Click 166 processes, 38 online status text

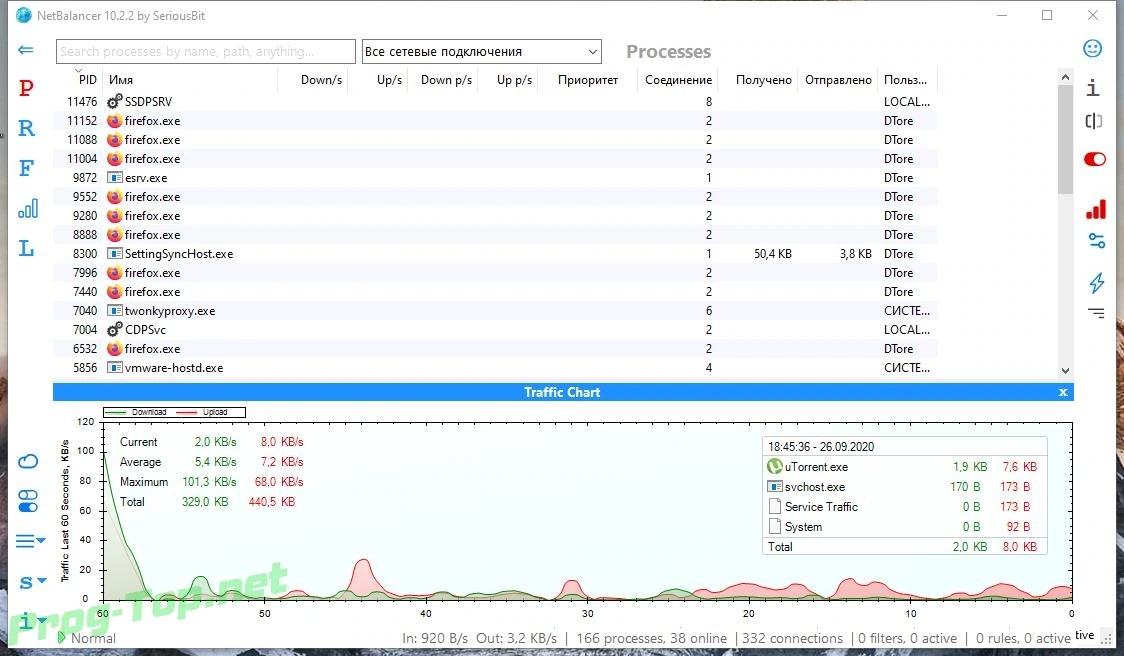(652, 638)
